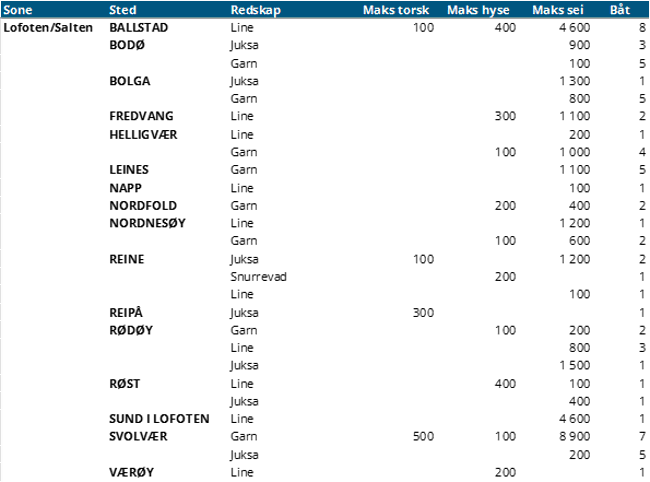Select the RØDØY row label
This screenshot has height=482, width=650.
131,330
